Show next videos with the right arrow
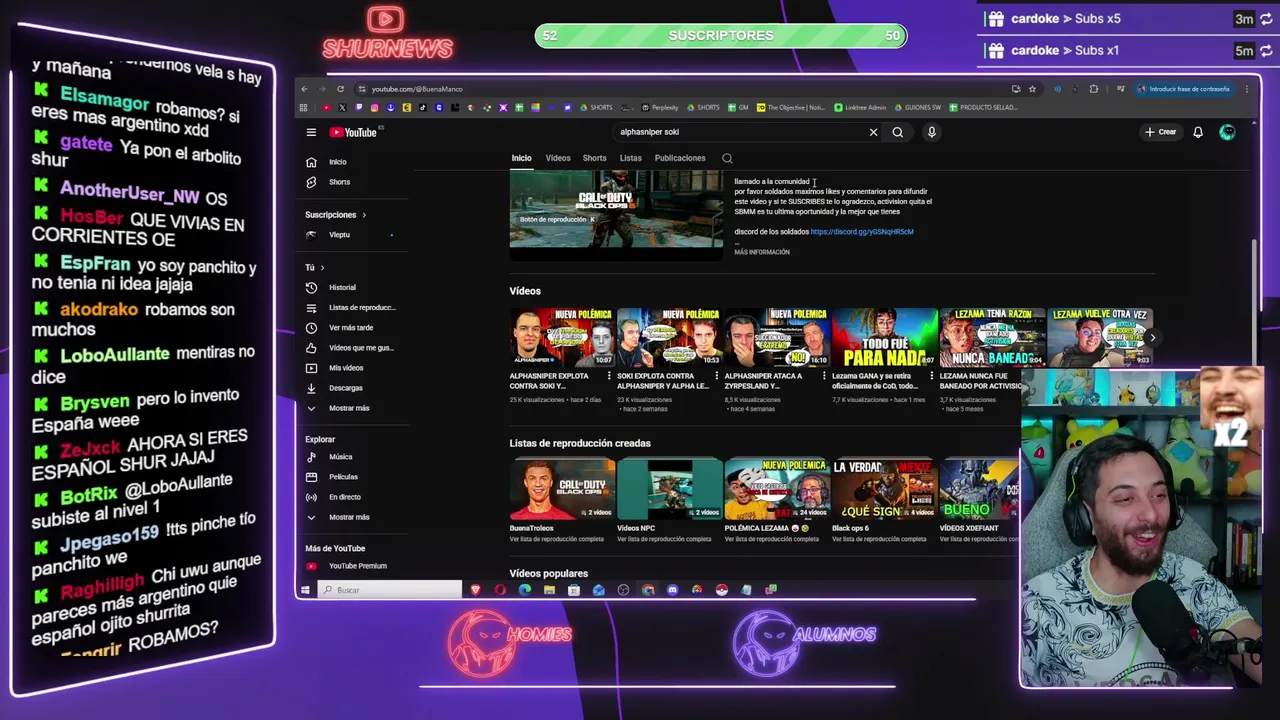The image size is (1280, 720). point(1151,338)
